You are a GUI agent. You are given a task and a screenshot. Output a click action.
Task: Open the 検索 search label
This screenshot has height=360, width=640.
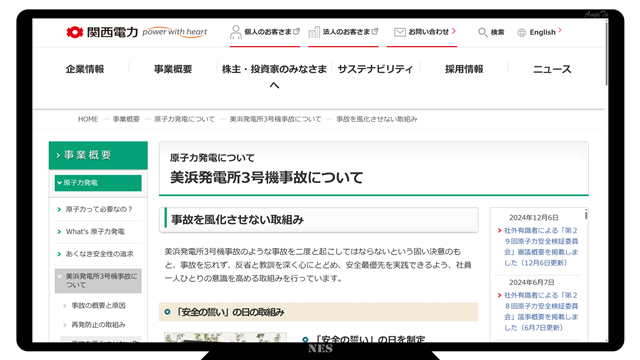(x=497, y=32)
